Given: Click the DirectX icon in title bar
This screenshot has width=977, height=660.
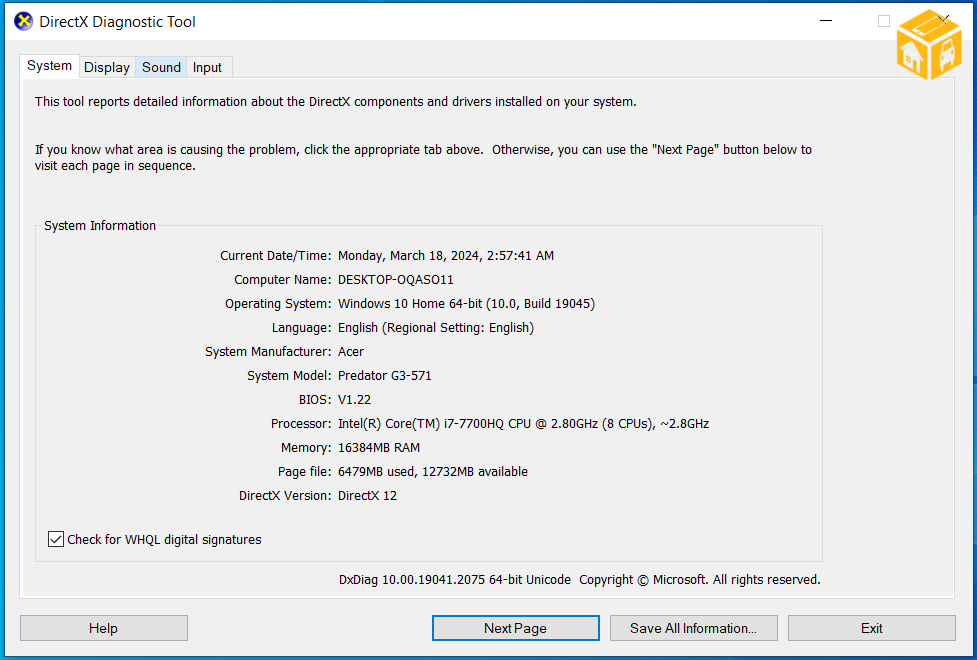Looking at the screenshot, I should [x=23, y=21].
